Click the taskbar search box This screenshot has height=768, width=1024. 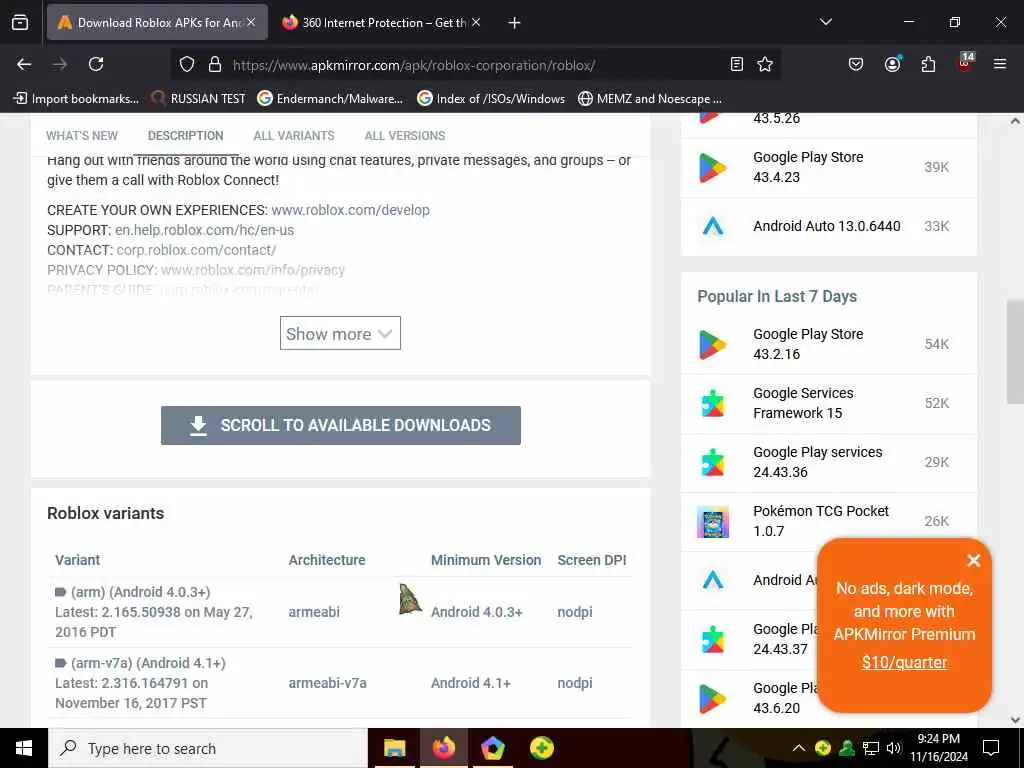(x=208, y=748)
